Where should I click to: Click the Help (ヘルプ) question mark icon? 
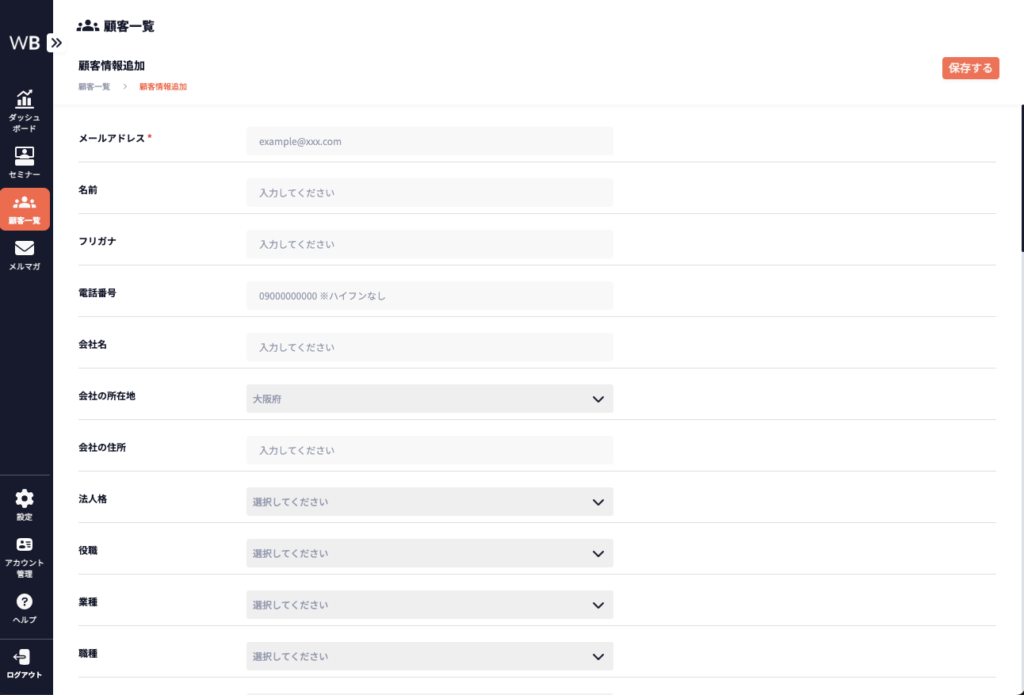25,601
